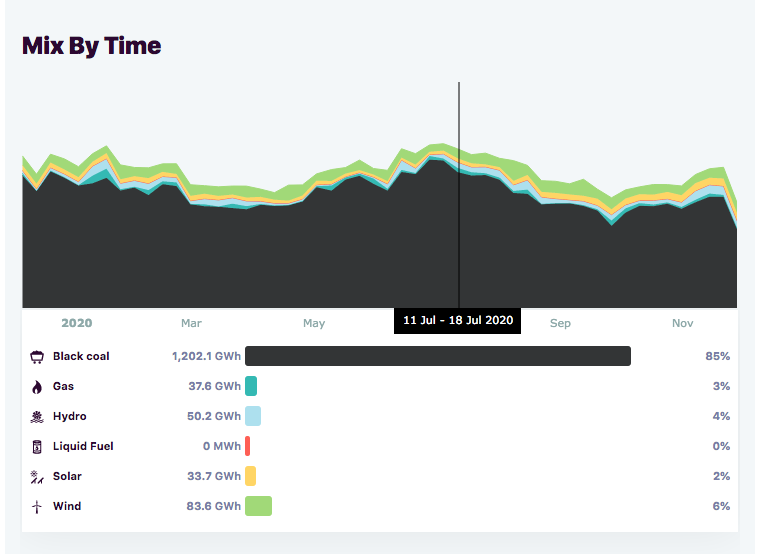
Task: Click the teal Gas bar swatch
Action: [251, 386]
